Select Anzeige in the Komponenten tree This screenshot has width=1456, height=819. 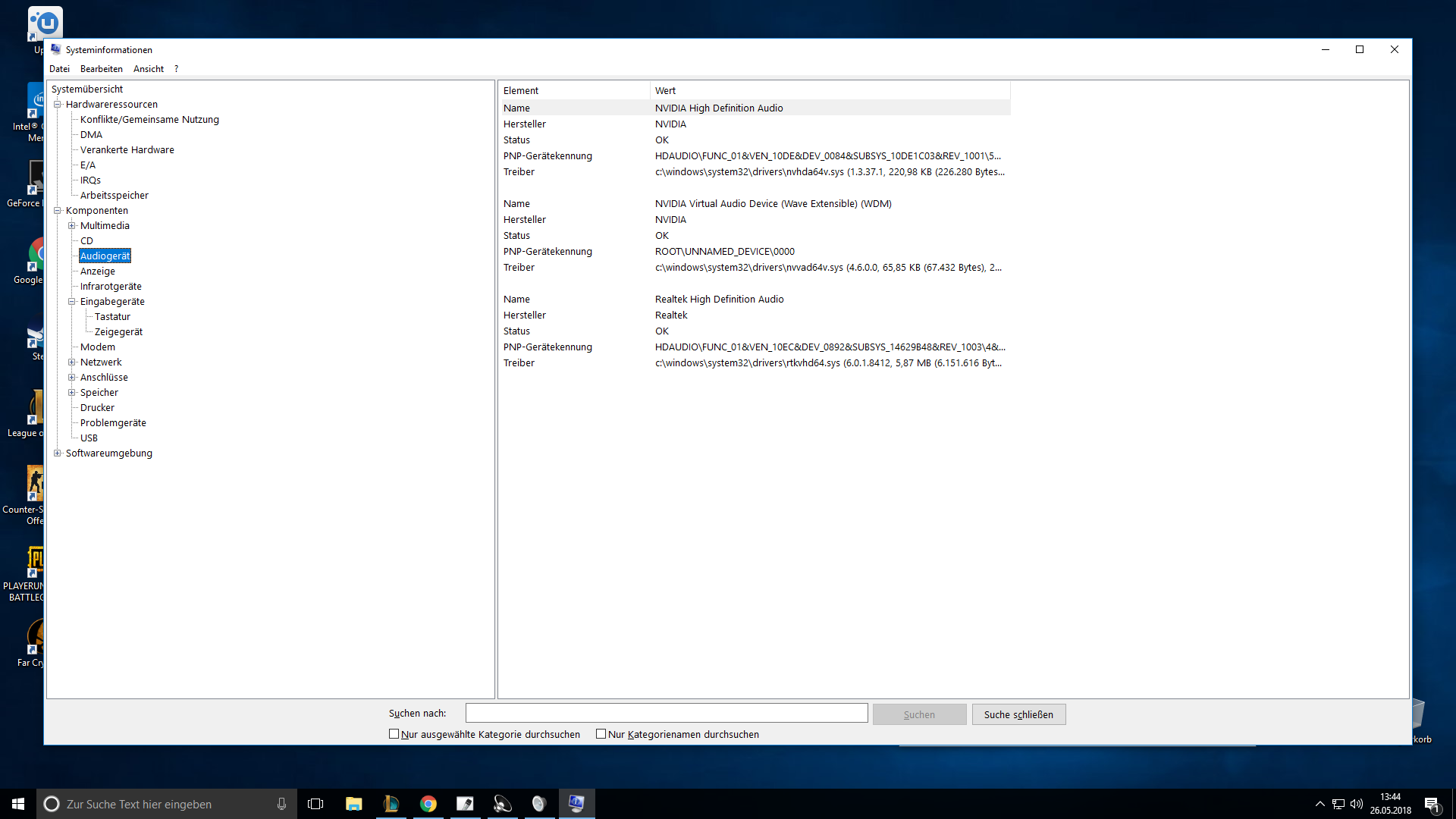pyautogui.click(x=98, y=271)
